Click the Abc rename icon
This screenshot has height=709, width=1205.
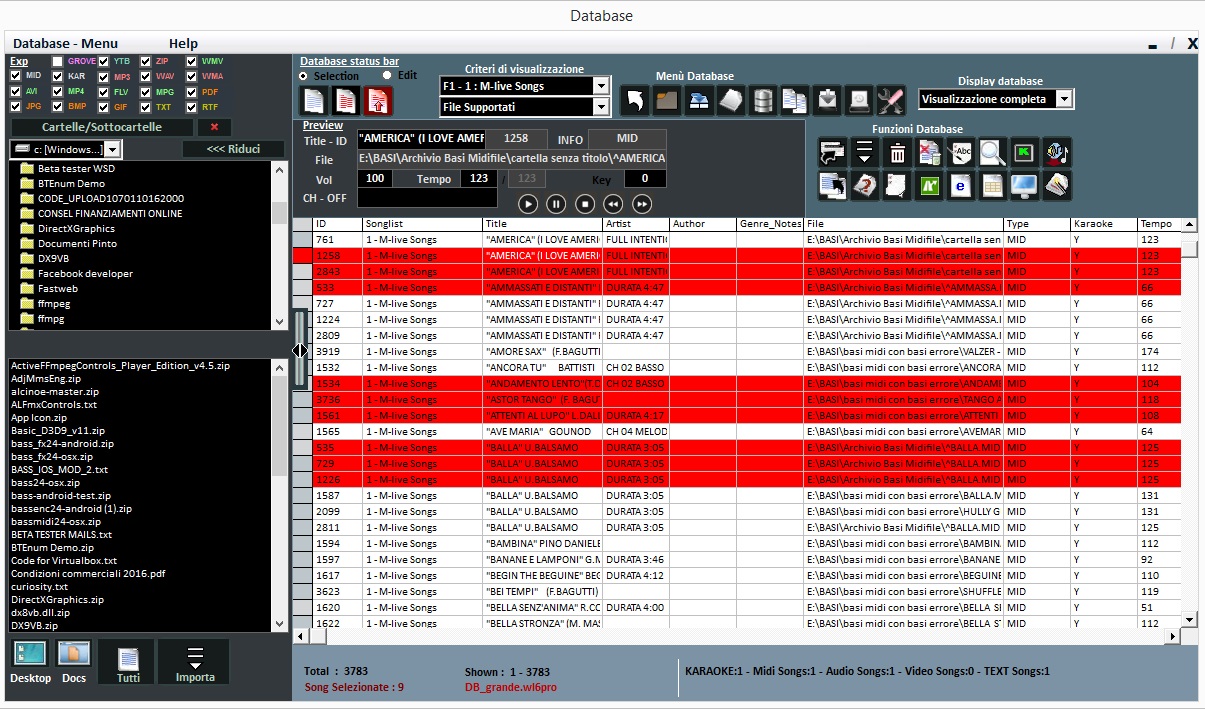coord(962,152)
